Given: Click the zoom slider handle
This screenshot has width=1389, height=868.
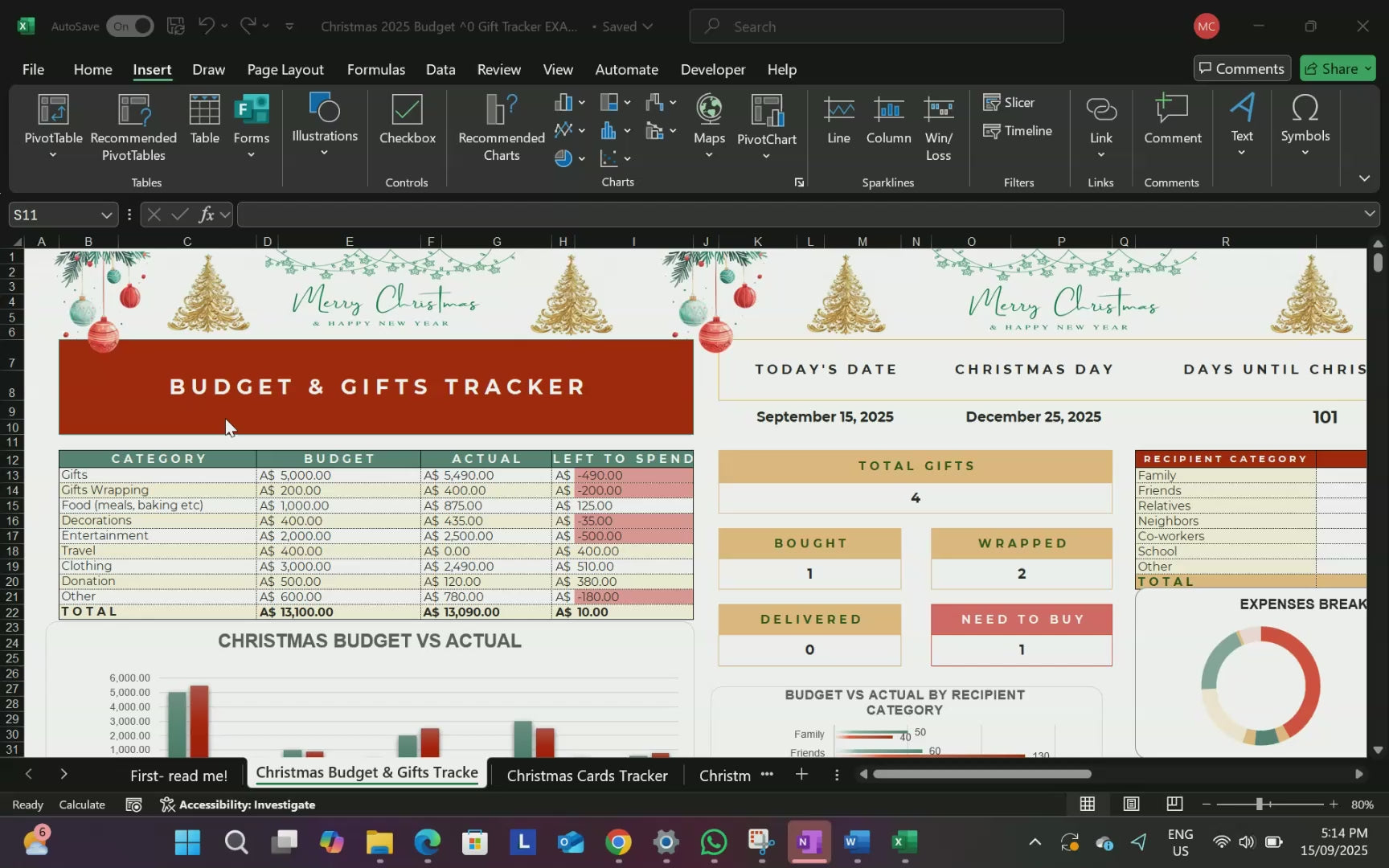Looking at the screenshot, I should (1260, 804).
